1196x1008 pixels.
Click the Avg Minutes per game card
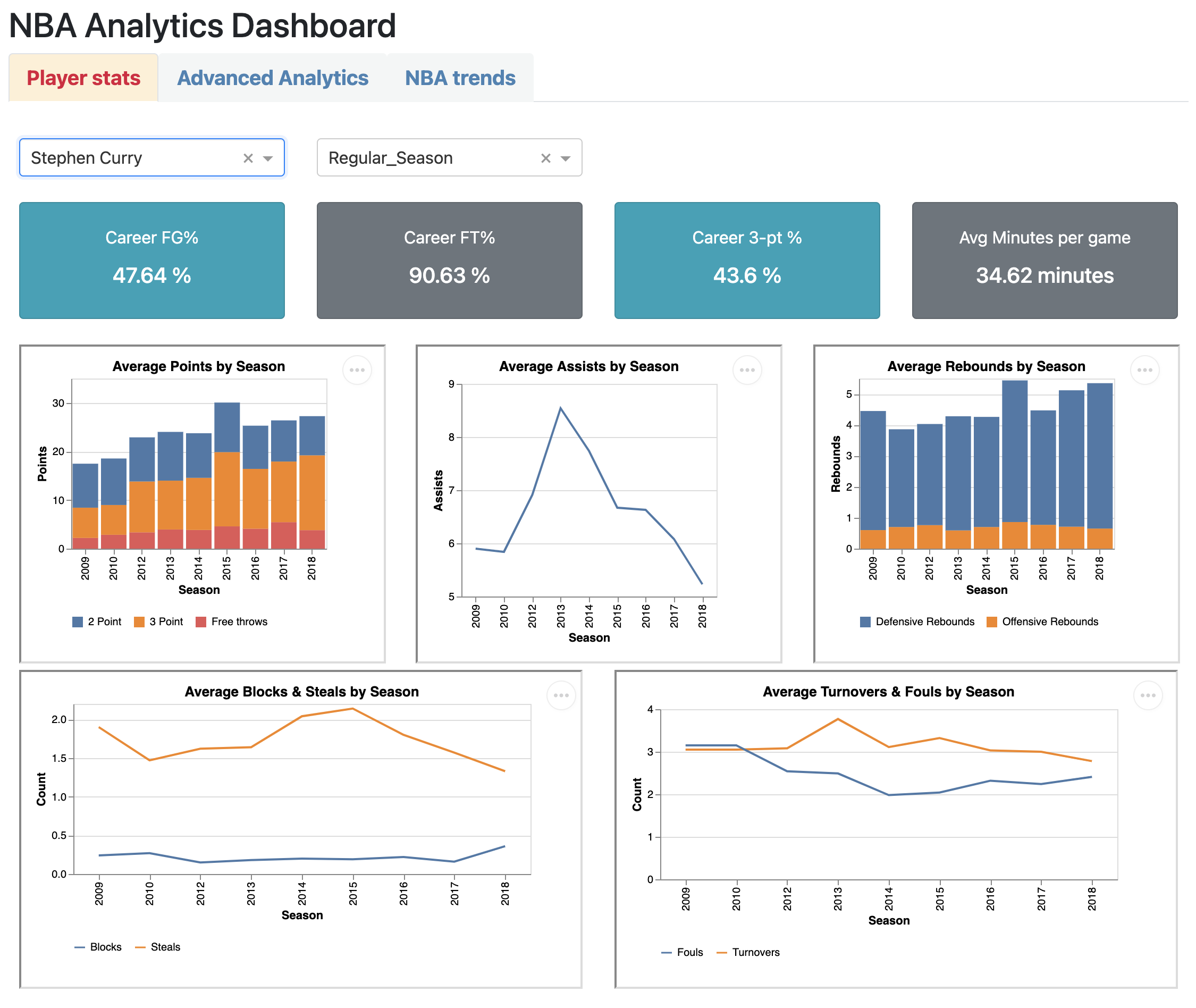pos(1045,261)
